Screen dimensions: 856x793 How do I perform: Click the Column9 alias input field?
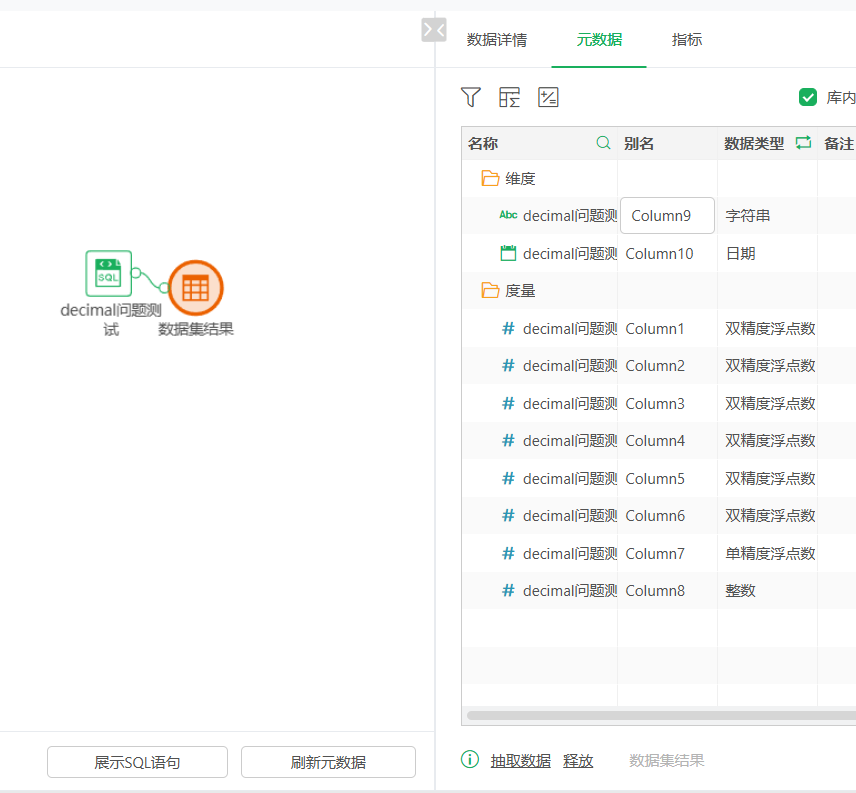coord(667,216)
